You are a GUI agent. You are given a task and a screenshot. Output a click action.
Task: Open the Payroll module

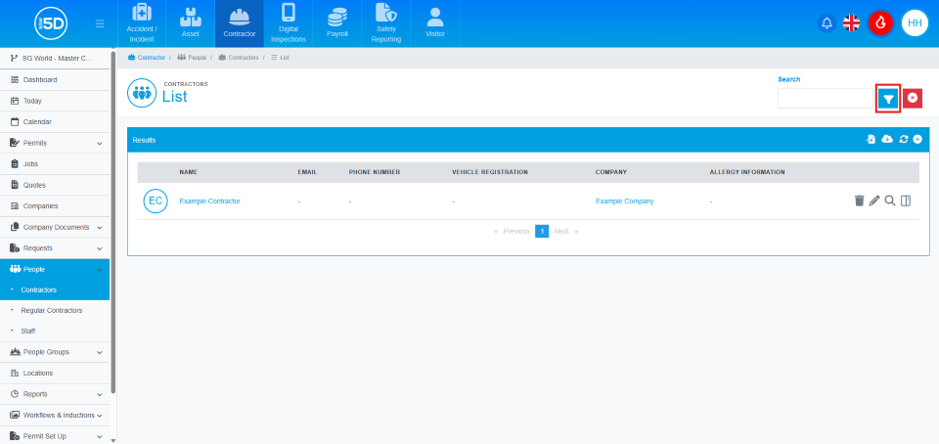337,24
